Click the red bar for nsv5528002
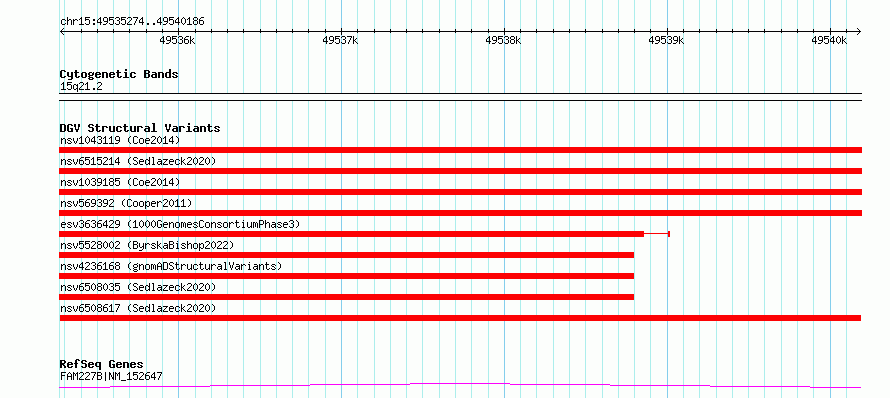The width and height of the screenshot is (890, 398). [347, 255]
